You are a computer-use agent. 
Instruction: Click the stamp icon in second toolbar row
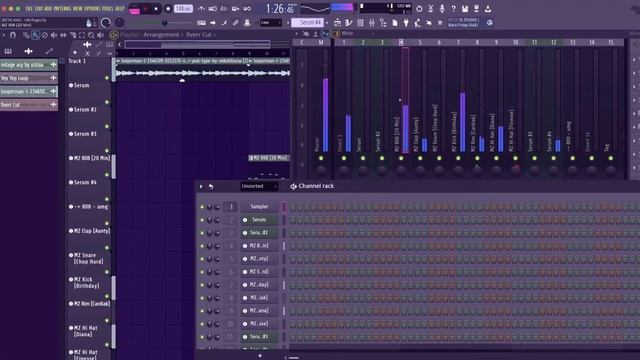(247, 23)
